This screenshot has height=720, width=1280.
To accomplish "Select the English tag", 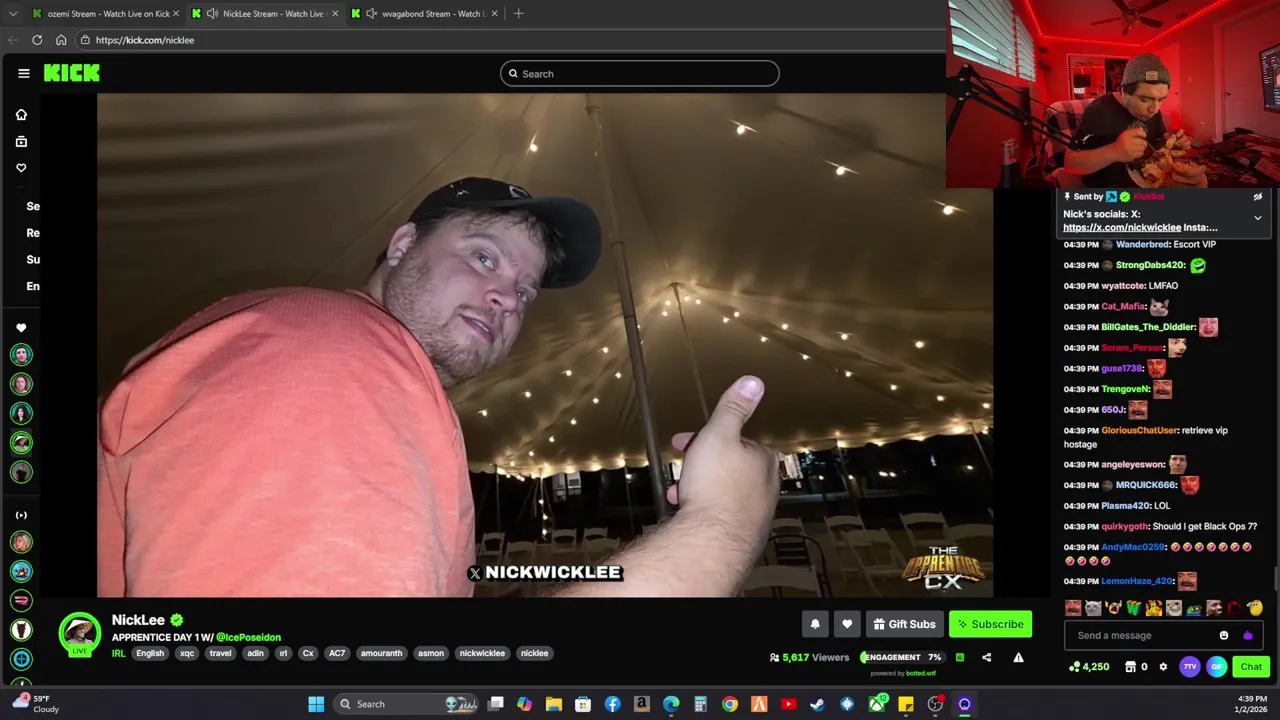I will (x=150, y=653).
